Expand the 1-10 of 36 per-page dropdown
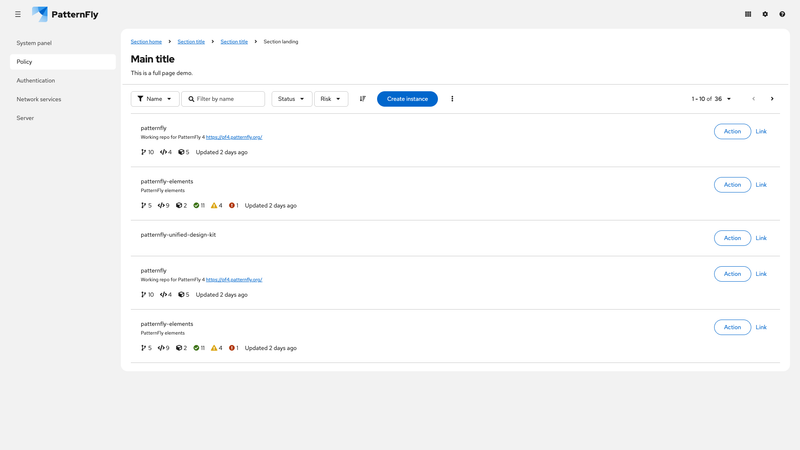 click(x=712, y=99)
